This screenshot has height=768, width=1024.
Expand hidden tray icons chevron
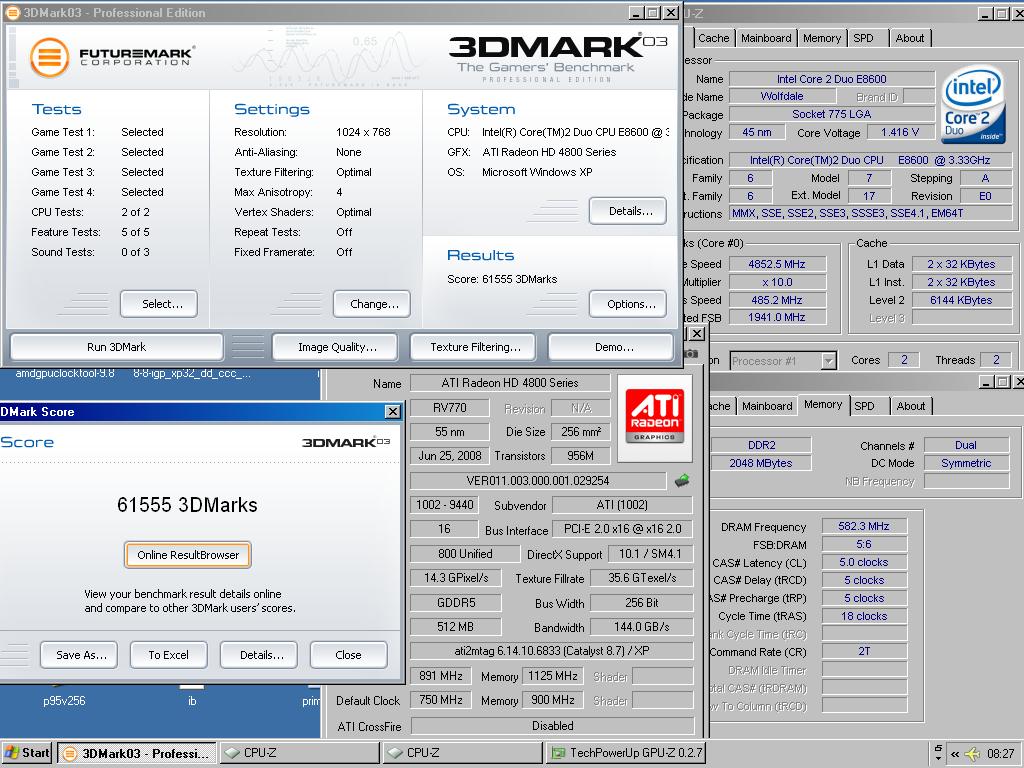(x=955, y=754)
